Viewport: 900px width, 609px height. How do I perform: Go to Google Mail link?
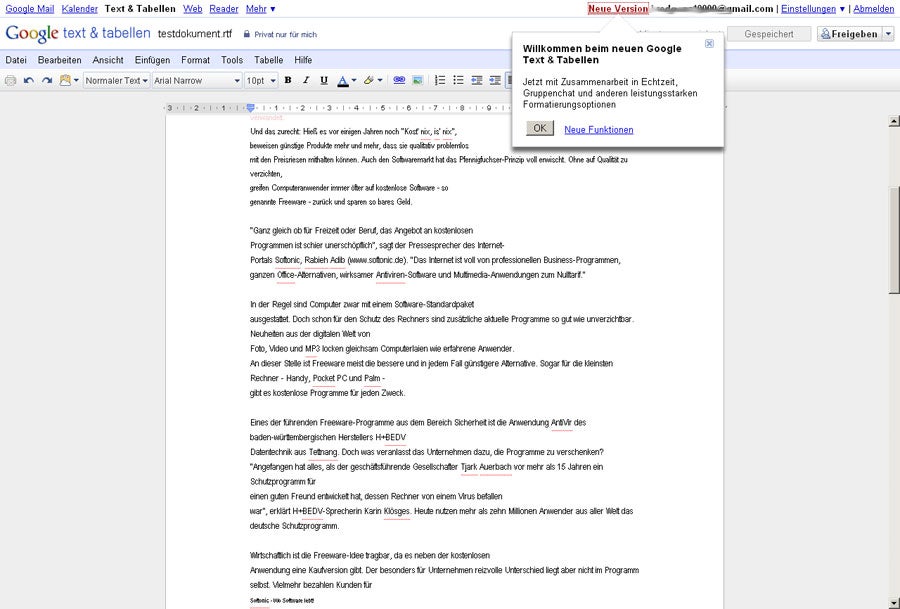pos(30,9)
